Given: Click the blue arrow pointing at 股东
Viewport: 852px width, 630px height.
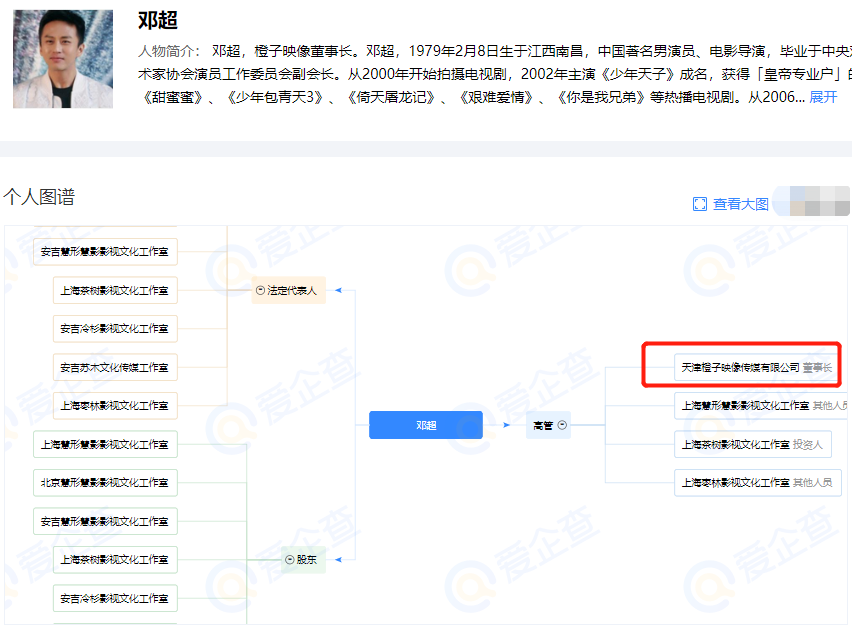Looking at the screenshot, I should coord(337,559).
